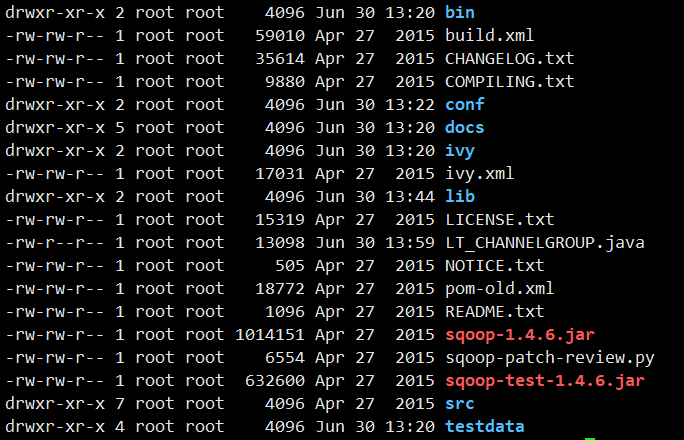Click the green terminal cursor

pos(590,438)
